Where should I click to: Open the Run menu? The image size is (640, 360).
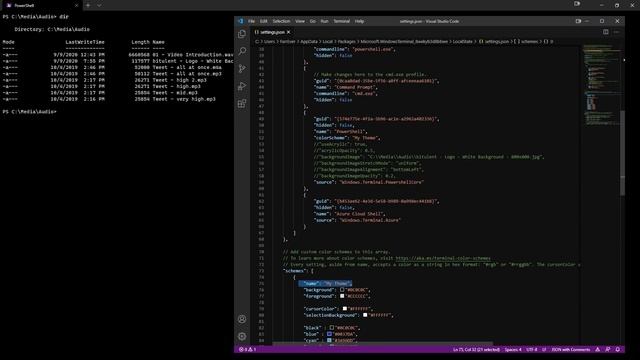(x=324, y=21)
